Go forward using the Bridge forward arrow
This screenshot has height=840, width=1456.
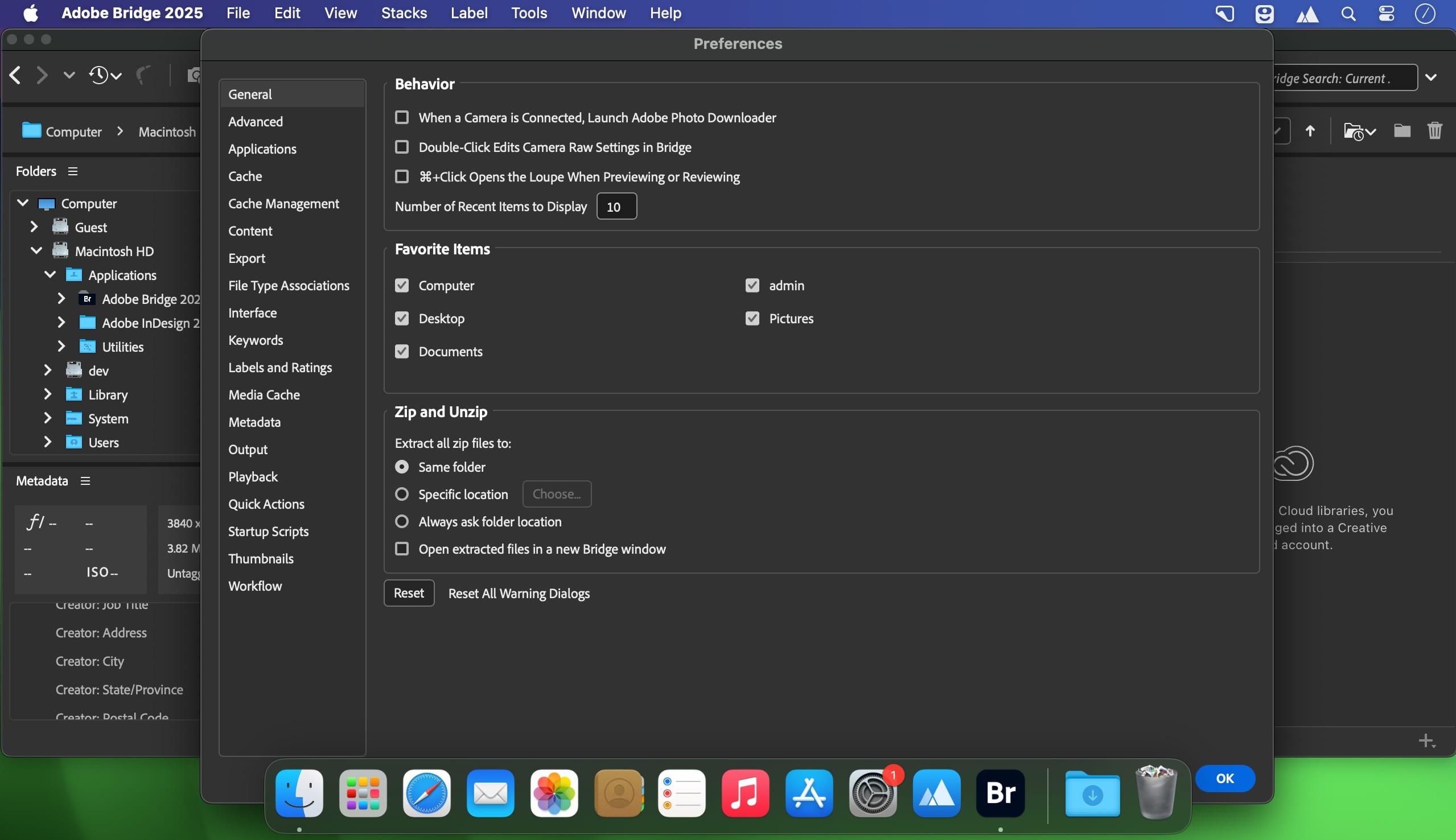coord(42,75)
